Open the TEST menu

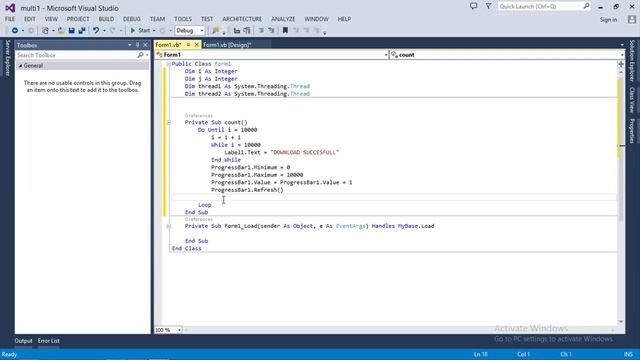(x=207, y=19)
